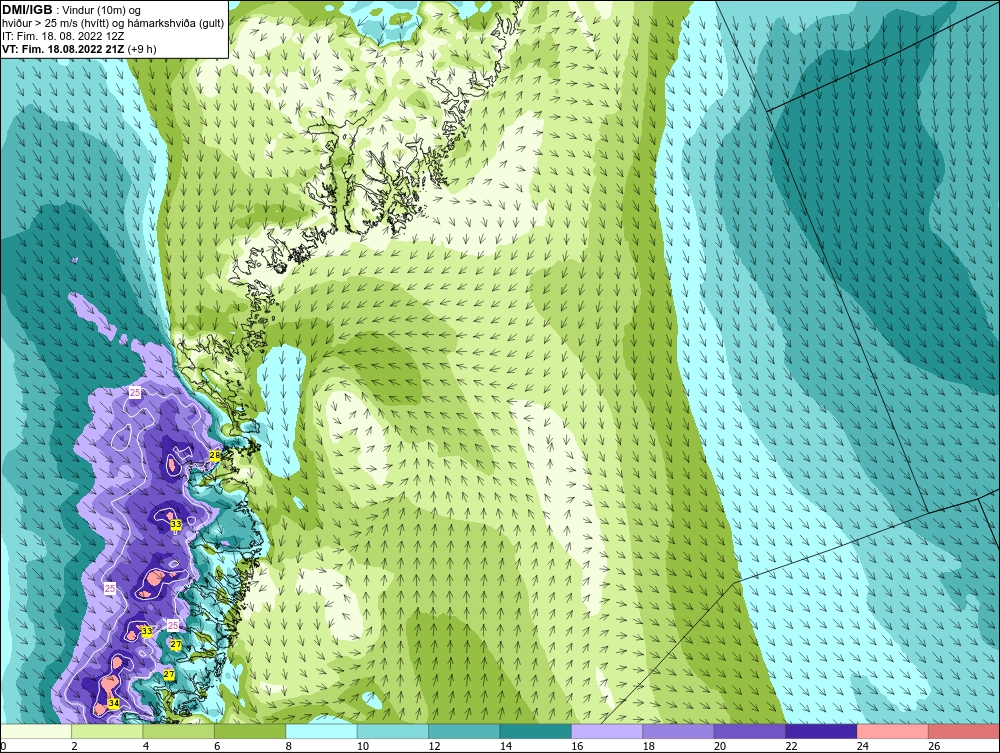Click the '6' legend scale number
Image resolution: width=1000 pixels, height=753 pixels.
217,746
